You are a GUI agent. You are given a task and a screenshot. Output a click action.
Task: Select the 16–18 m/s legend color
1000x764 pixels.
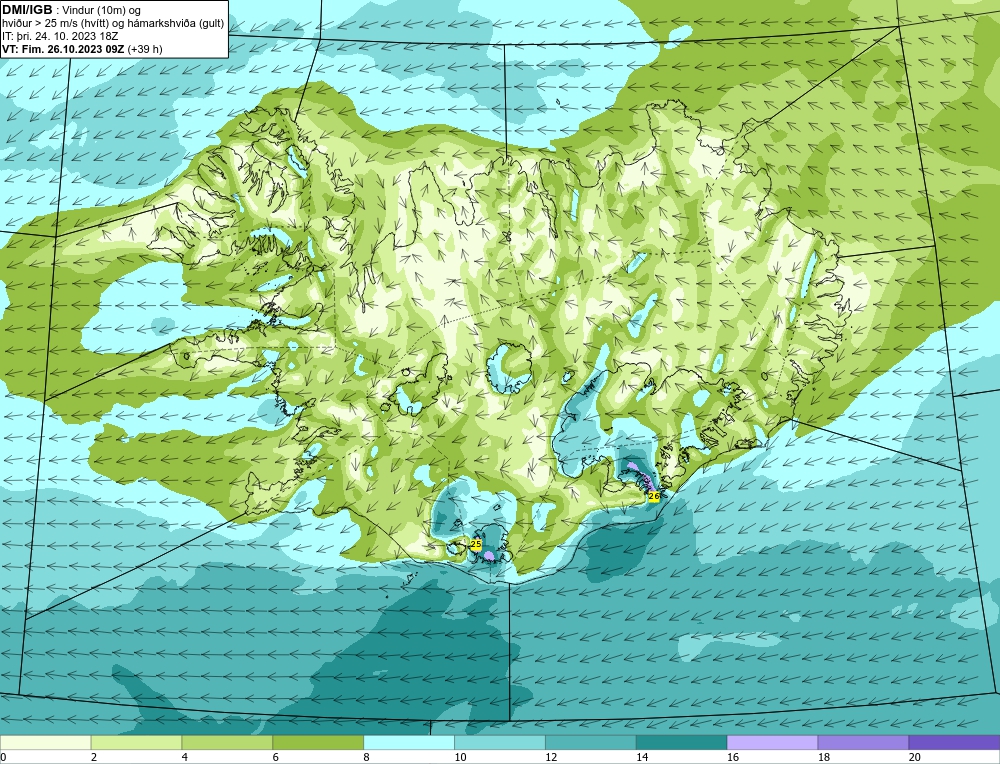click(x=772, y=742)
